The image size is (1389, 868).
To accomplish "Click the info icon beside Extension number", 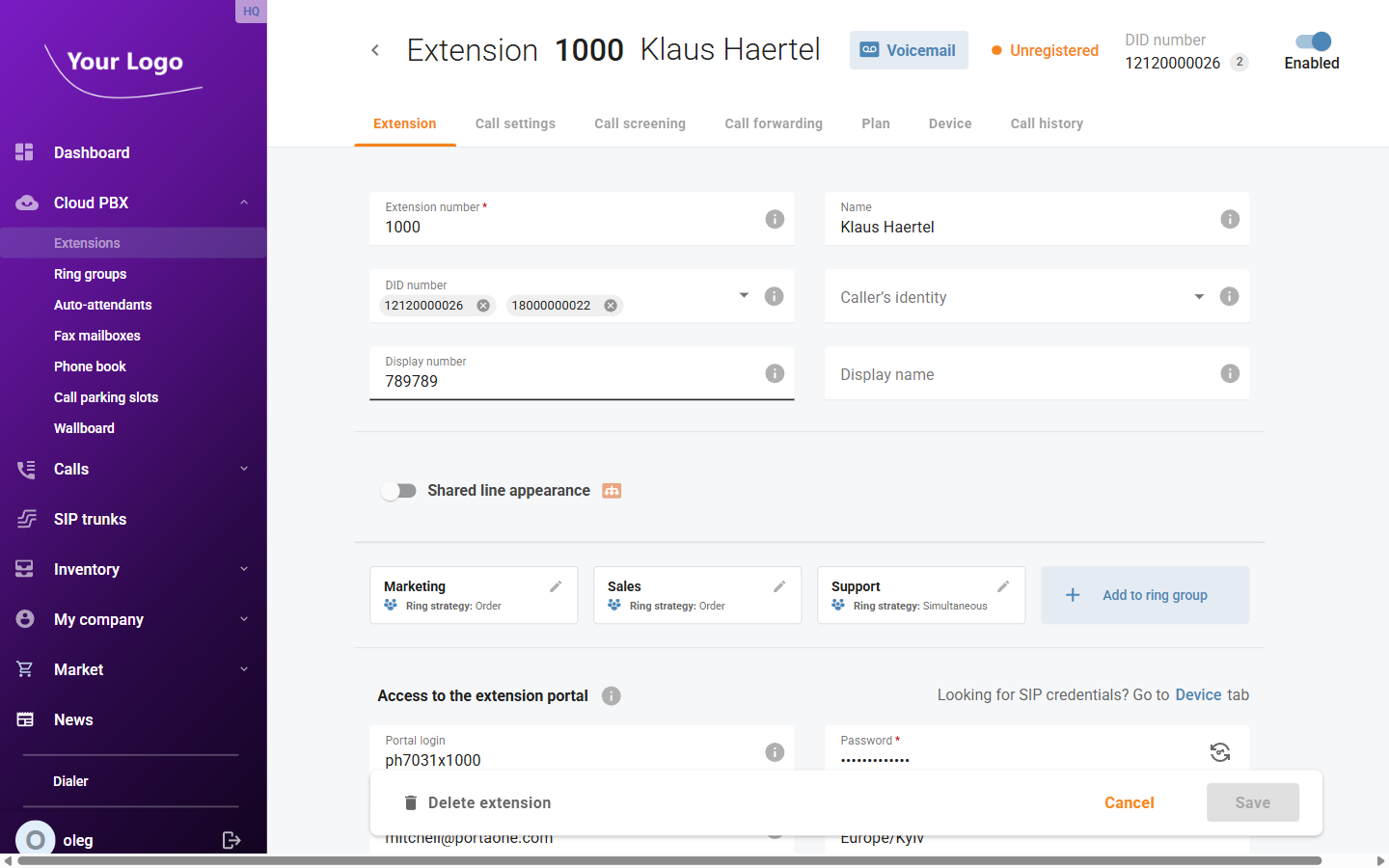I will (775, 219).
